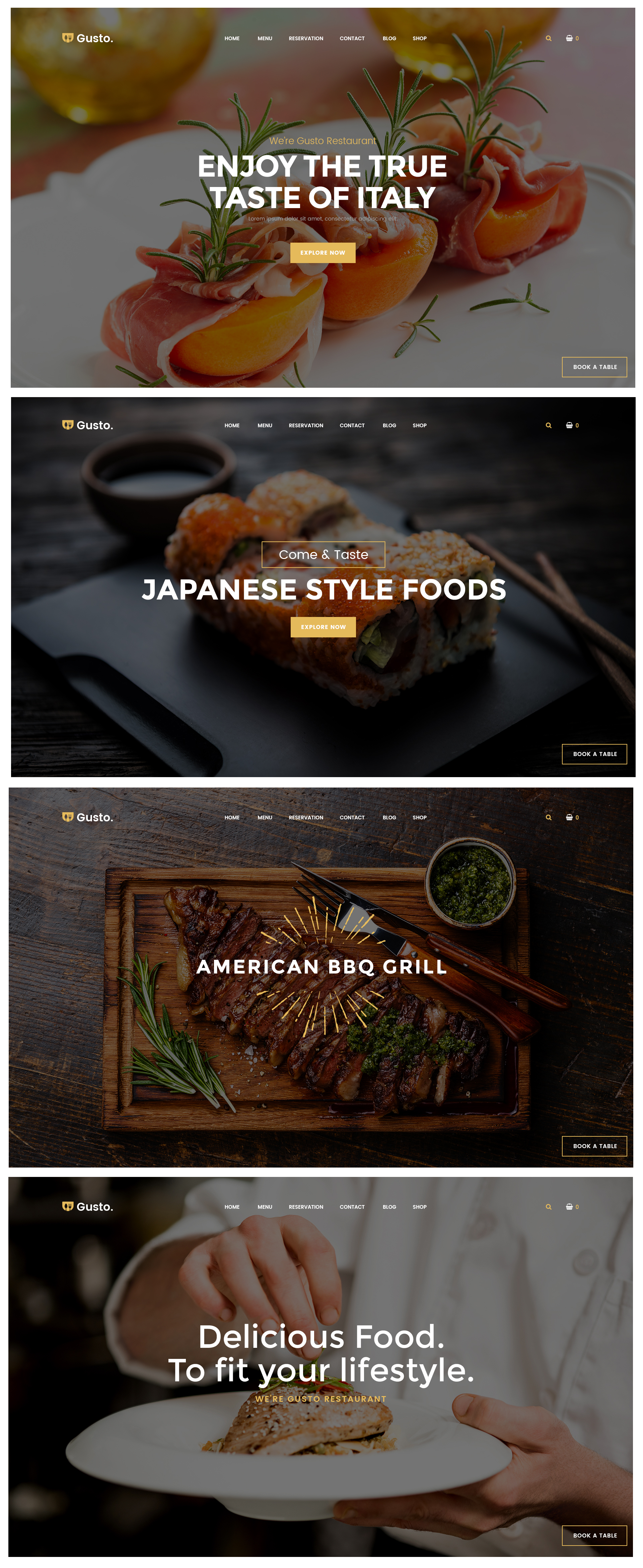The width and height of the screenshot is (643, 1568).
Task: Click the search icon above the Japanese foods banner
Action: pos(548,426)
